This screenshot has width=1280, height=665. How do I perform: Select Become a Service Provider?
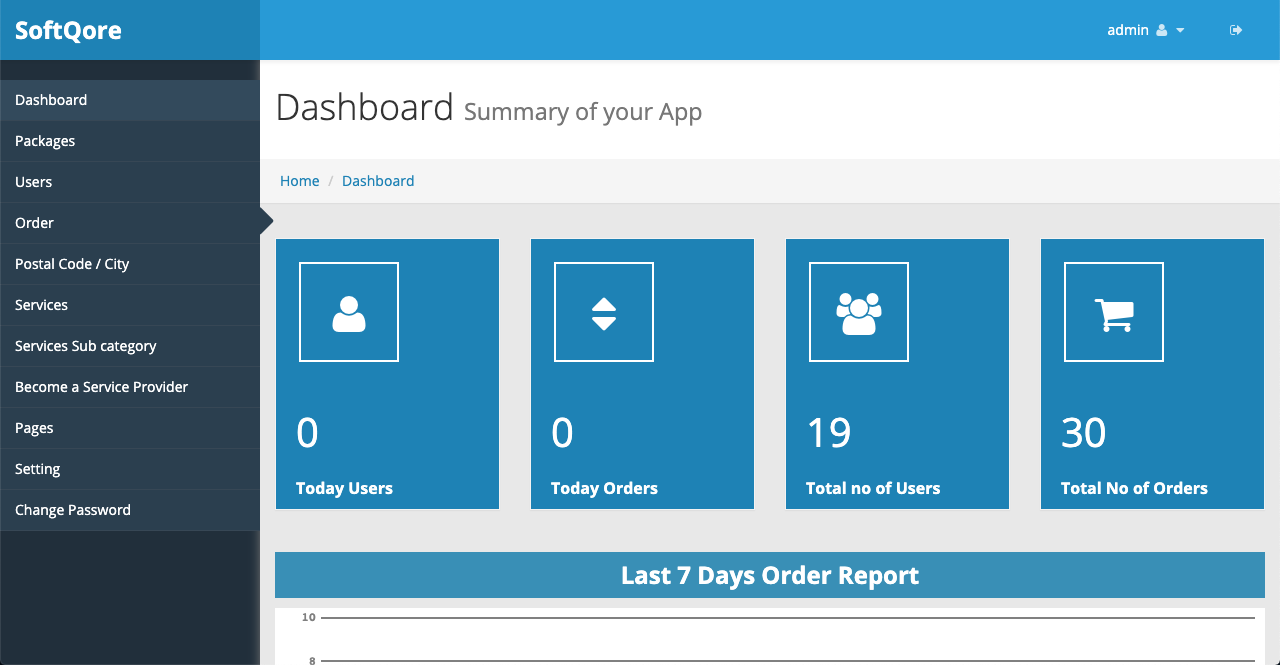pos(130,387)
